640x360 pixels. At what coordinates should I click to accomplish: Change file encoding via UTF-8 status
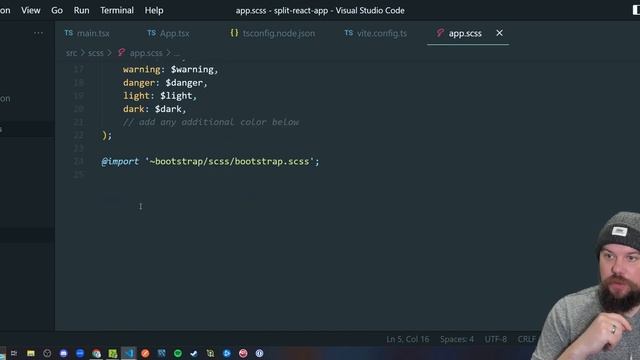click(496, 339)
